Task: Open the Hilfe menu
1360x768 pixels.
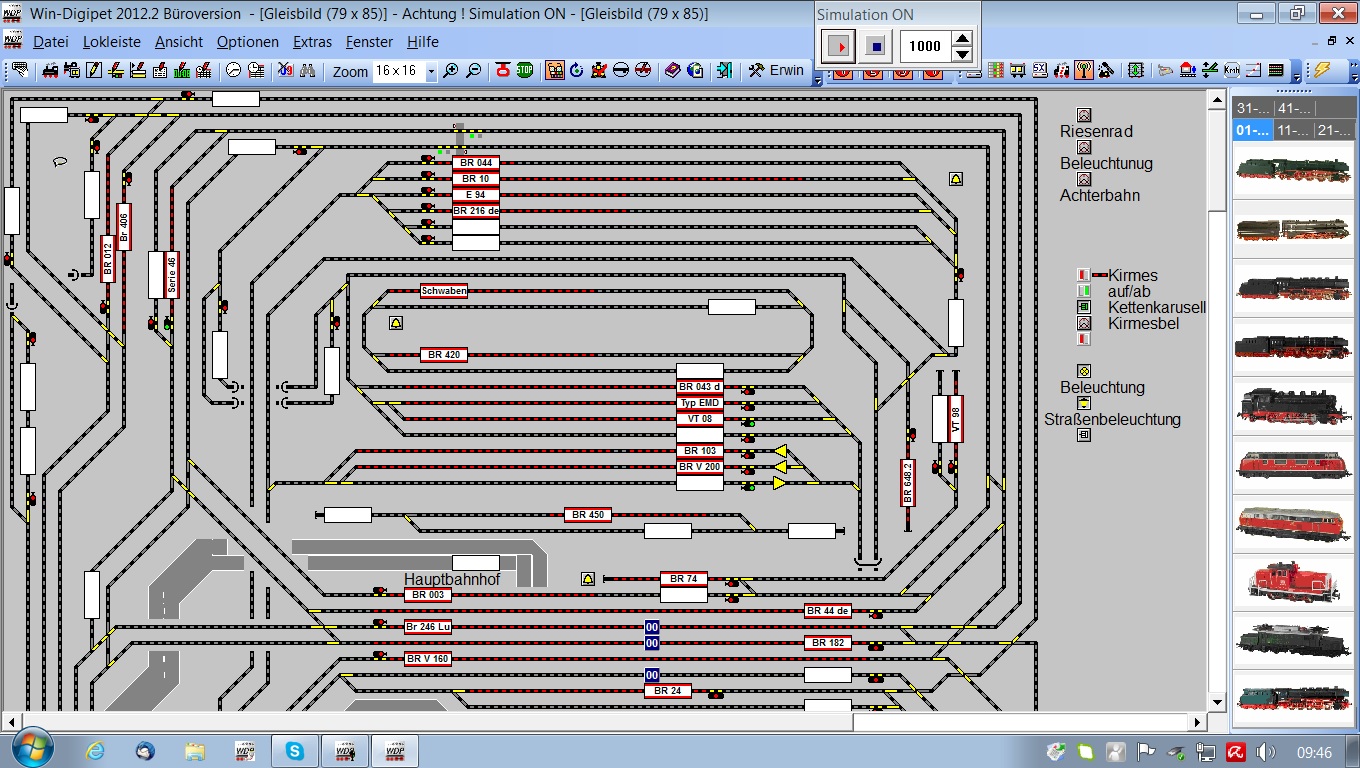Action: [x=423, y=42]
